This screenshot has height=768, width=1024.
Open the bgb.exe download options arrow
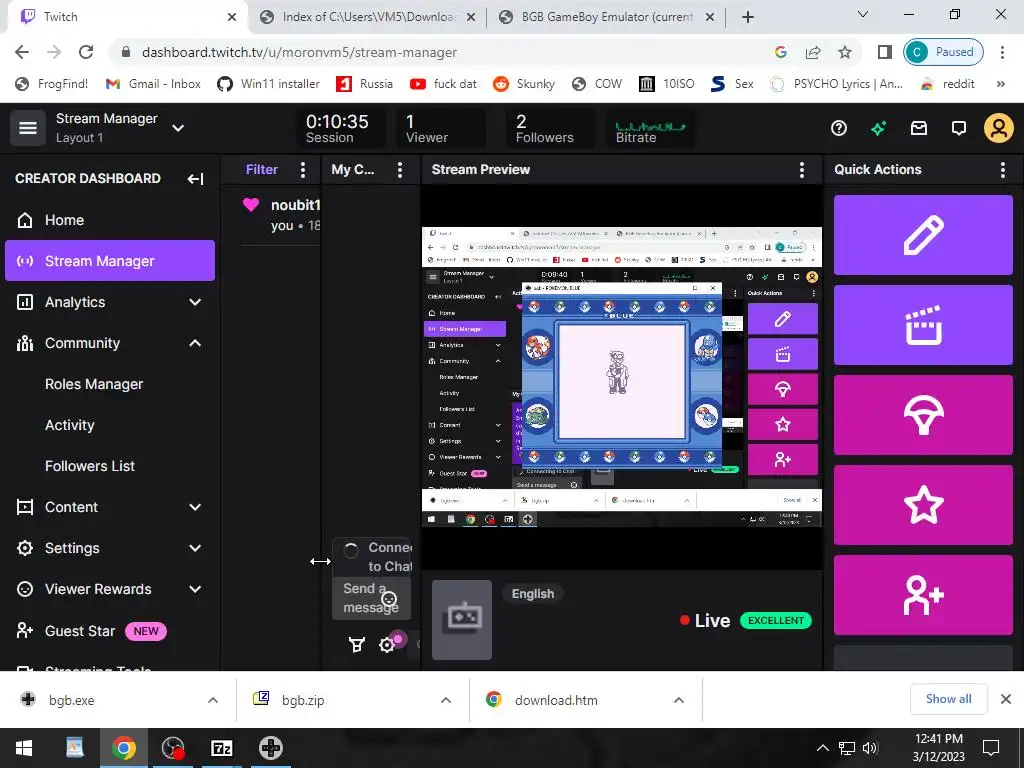[x=213, y=700]
